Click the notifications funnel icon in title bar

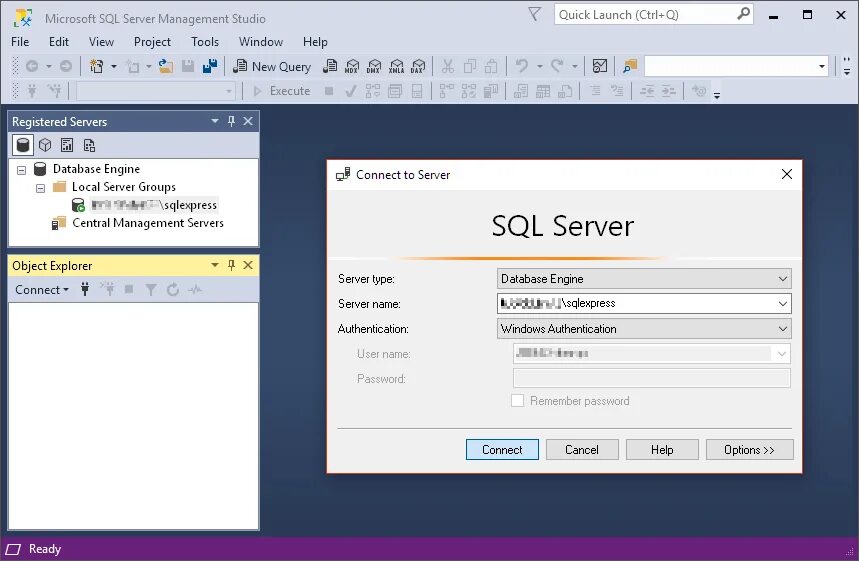click(535, 14)
